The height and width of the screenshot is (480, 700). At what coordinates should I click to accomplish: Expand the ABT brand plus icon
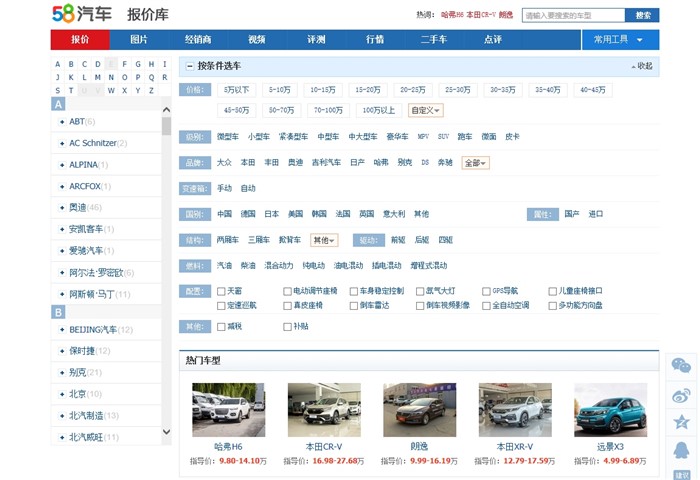pyautogui.click(x=62, y=122)
